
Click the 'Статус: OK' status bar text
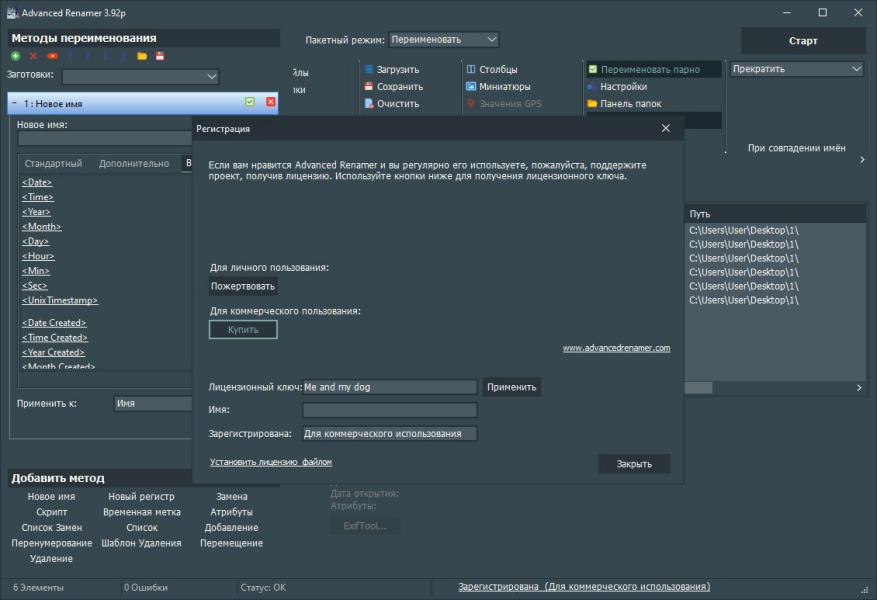(x=263, y=587)
